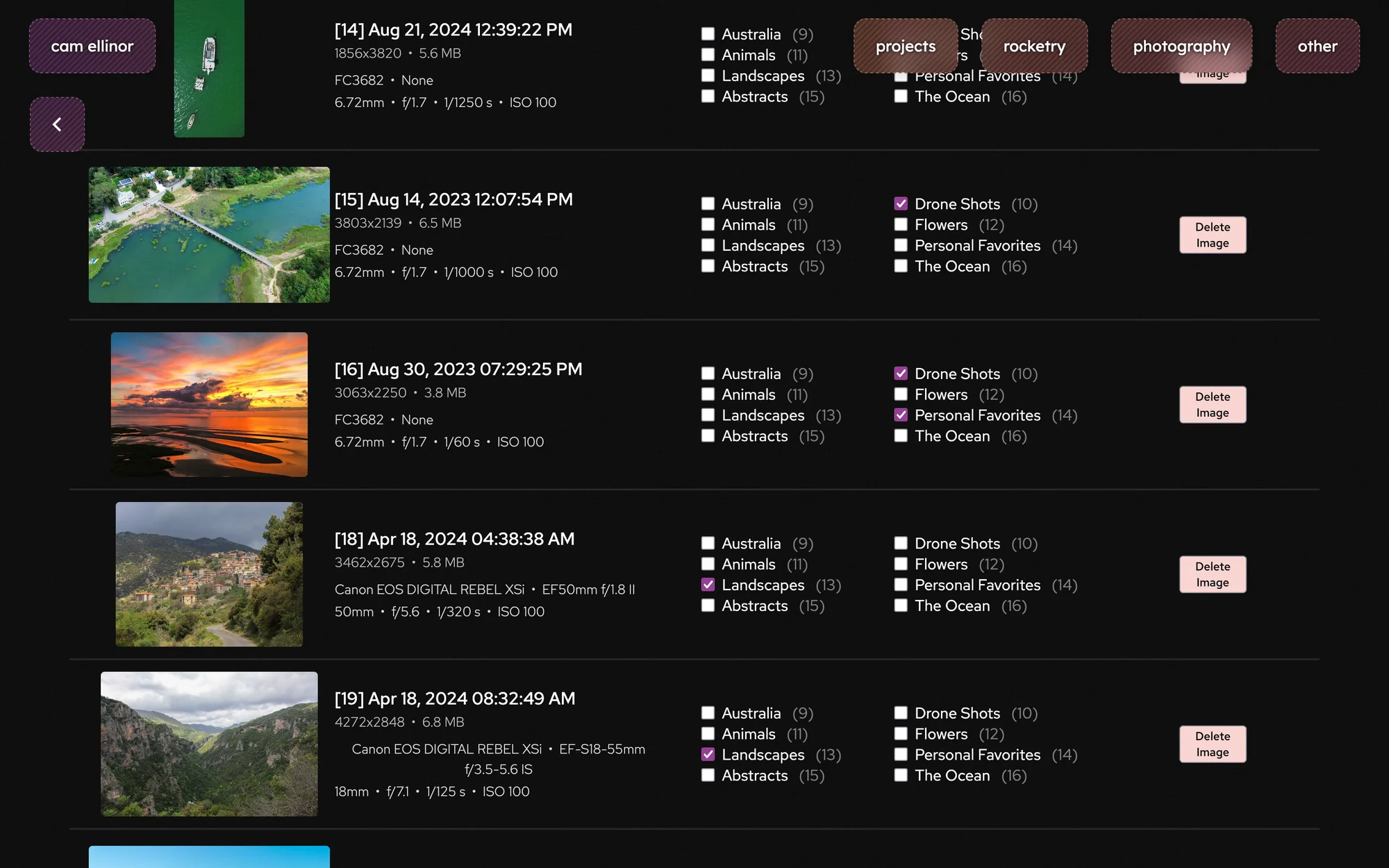Check Australia for image 15
The width and height of the screenshot is (1389, 868).
coord(708,204)
